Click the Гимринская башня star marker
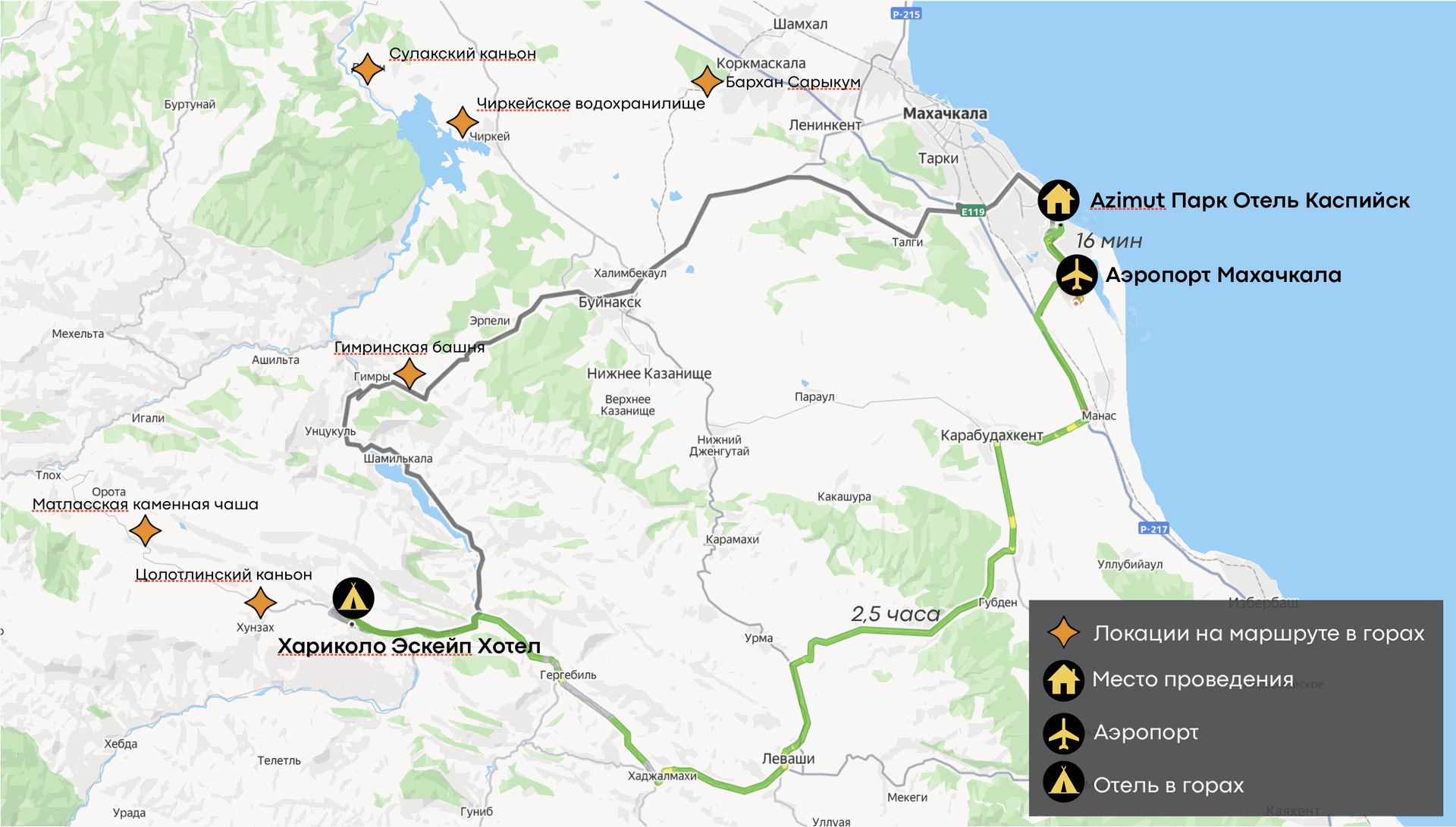 (x=409, y=374)
